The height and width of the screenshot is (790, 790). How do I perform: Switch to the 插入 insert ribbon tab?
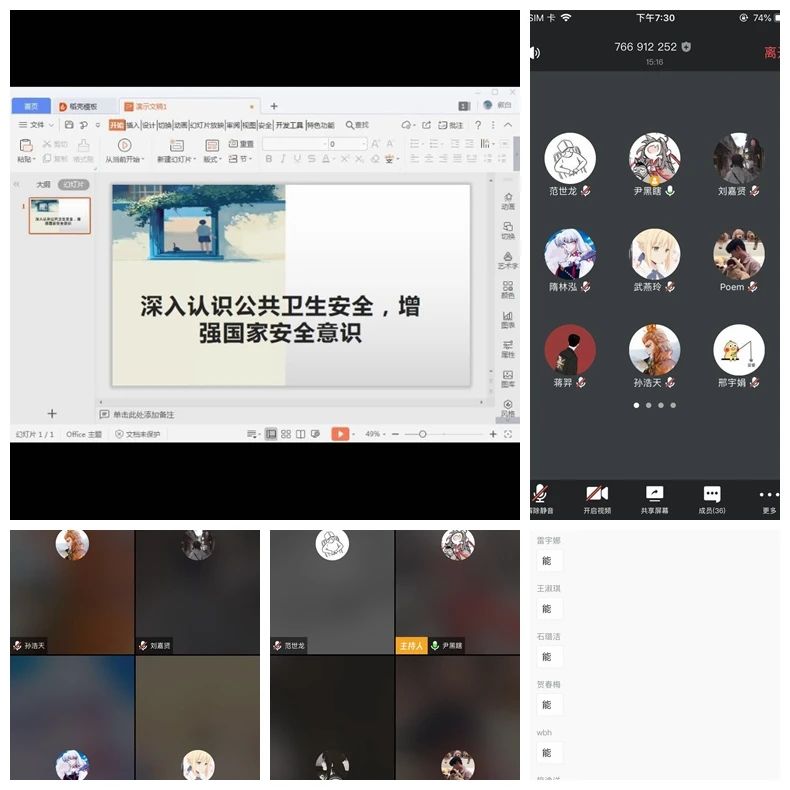[132, 125]
